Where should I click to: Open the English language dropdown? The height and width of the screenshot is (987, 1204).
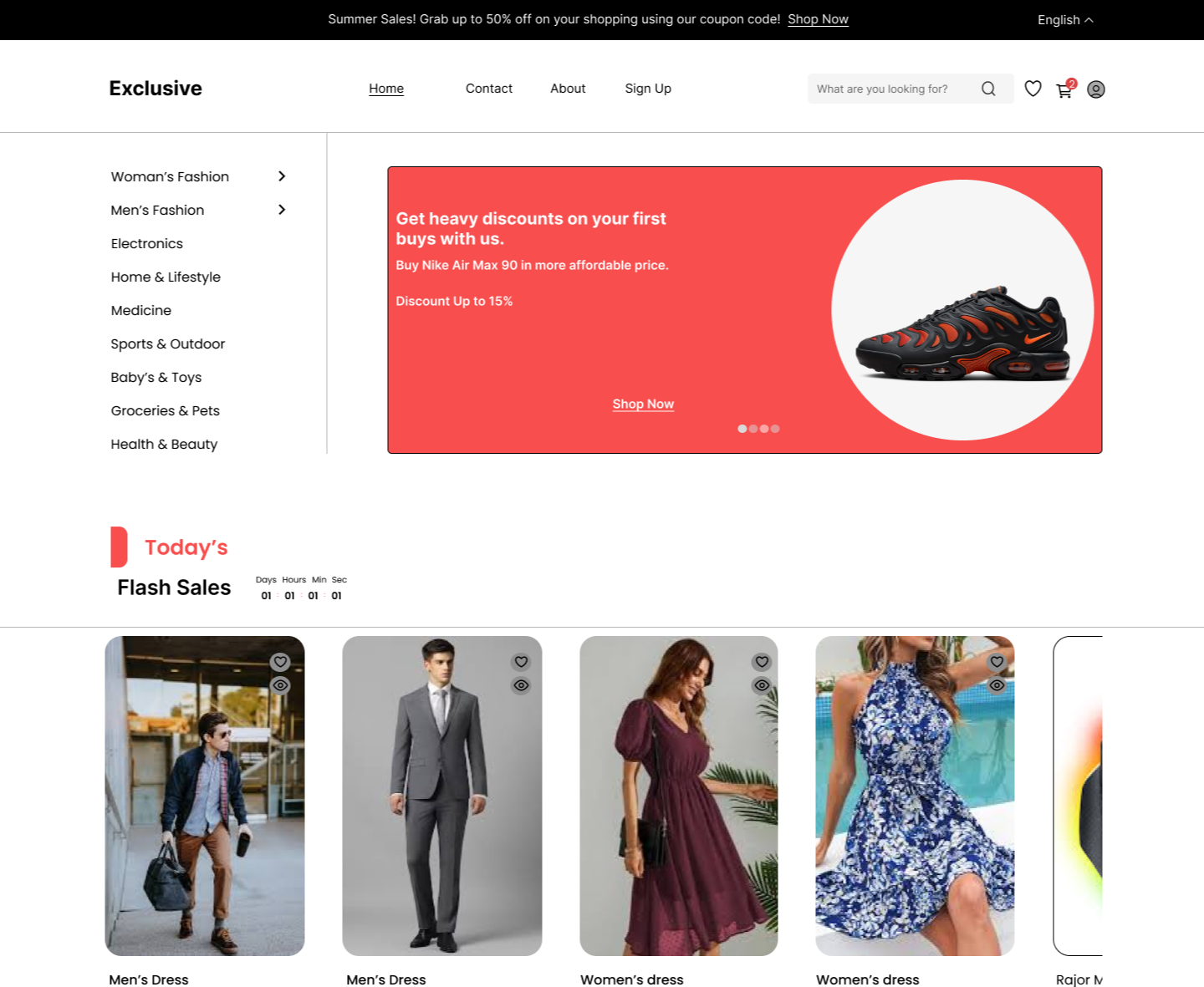click(x=1064, y=20)
